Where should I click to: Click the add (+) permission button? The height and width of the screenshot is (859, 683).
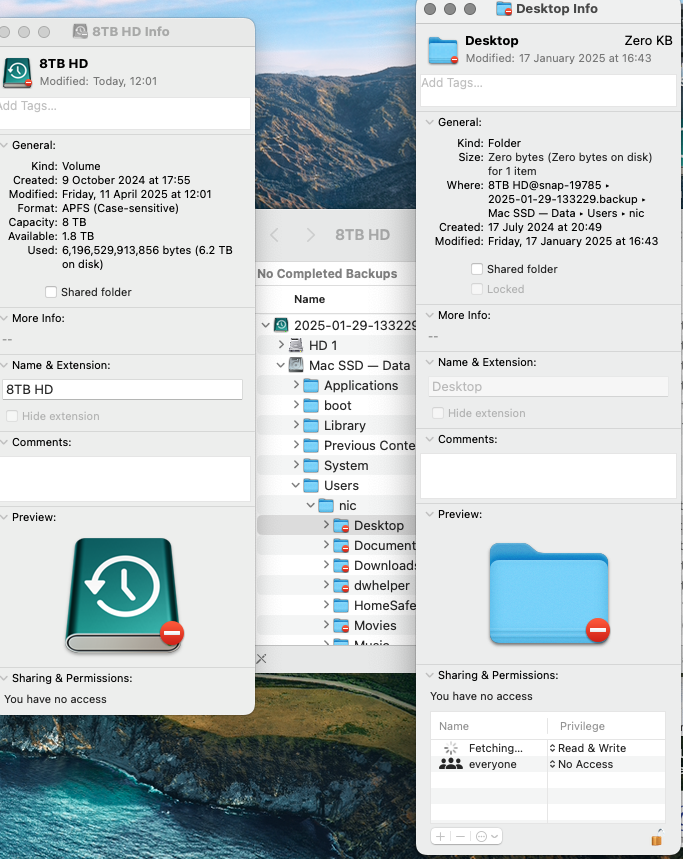pyautogui.click(x=440, y=837)
